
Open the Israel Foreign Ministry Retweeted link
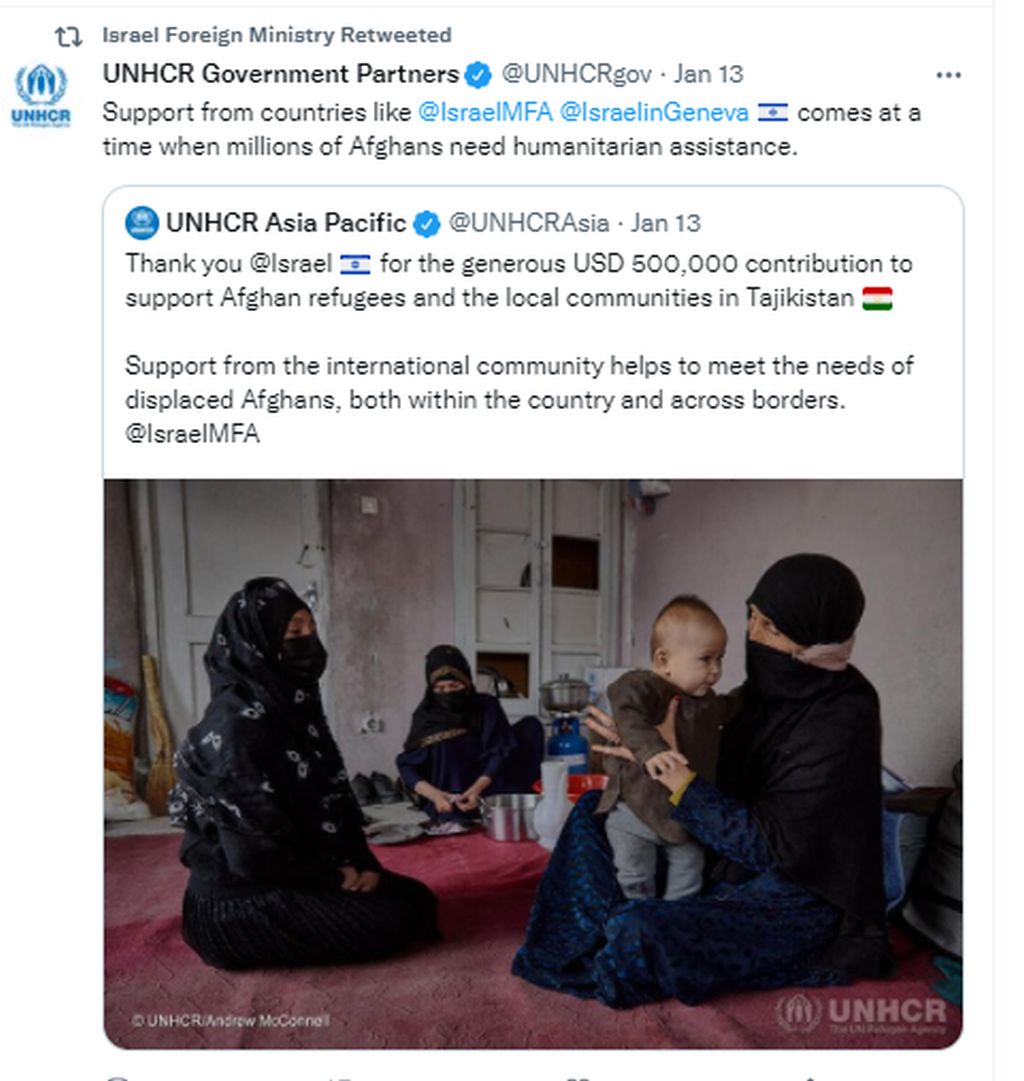point(277,35)
